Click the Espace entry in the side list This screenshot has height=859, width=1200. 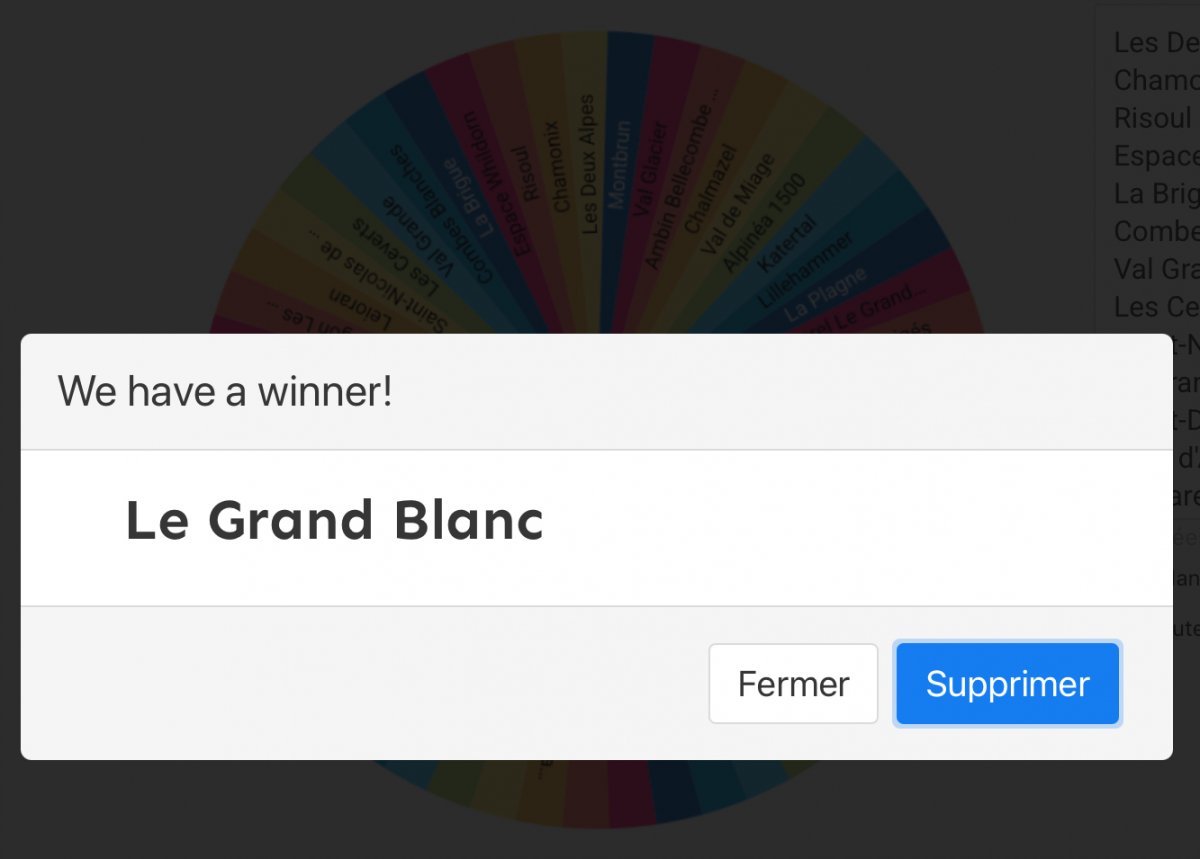pyautogui.click(x=1156, y=155)
